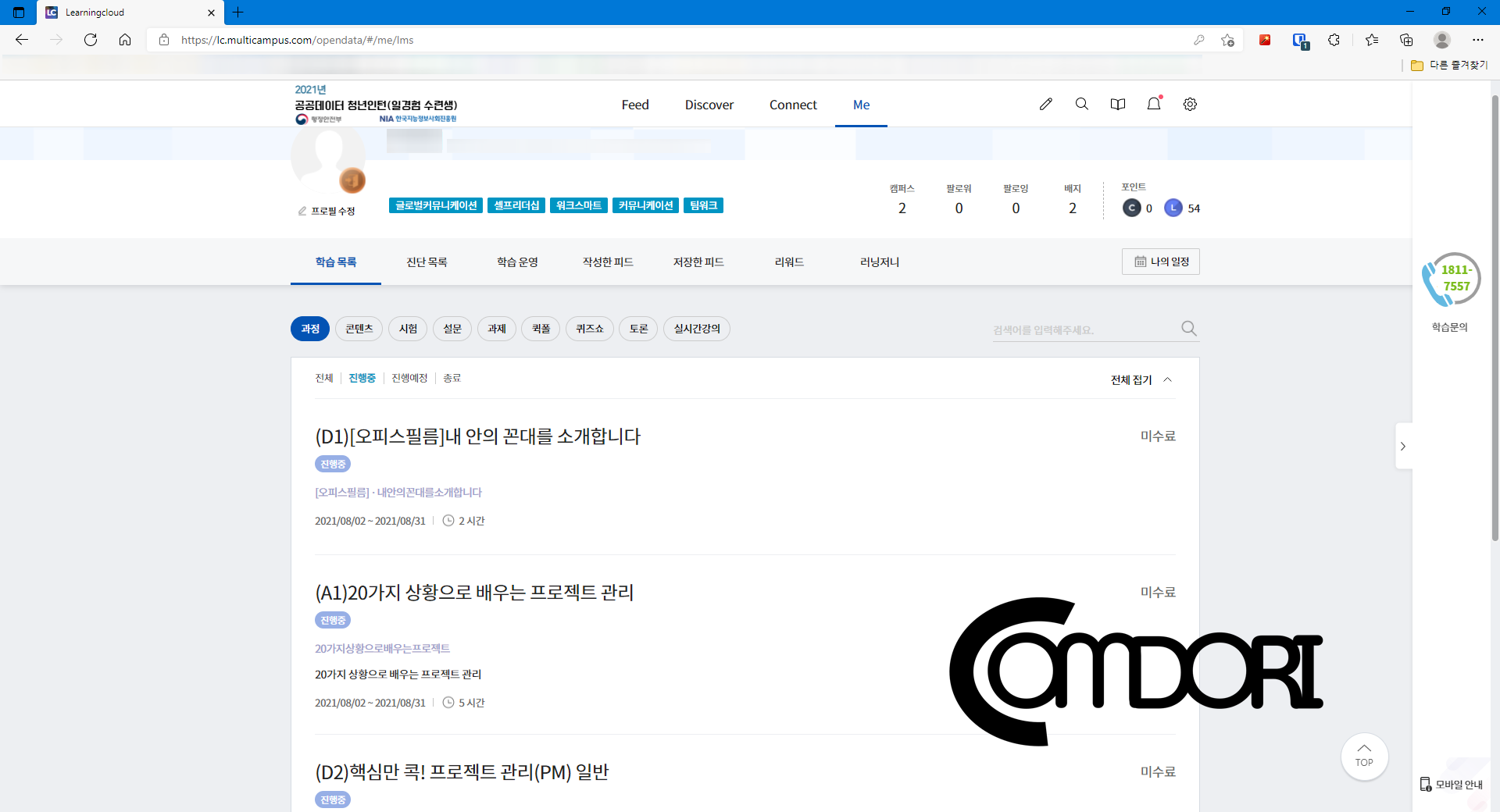Open the Discover menu

pos(709,105)
